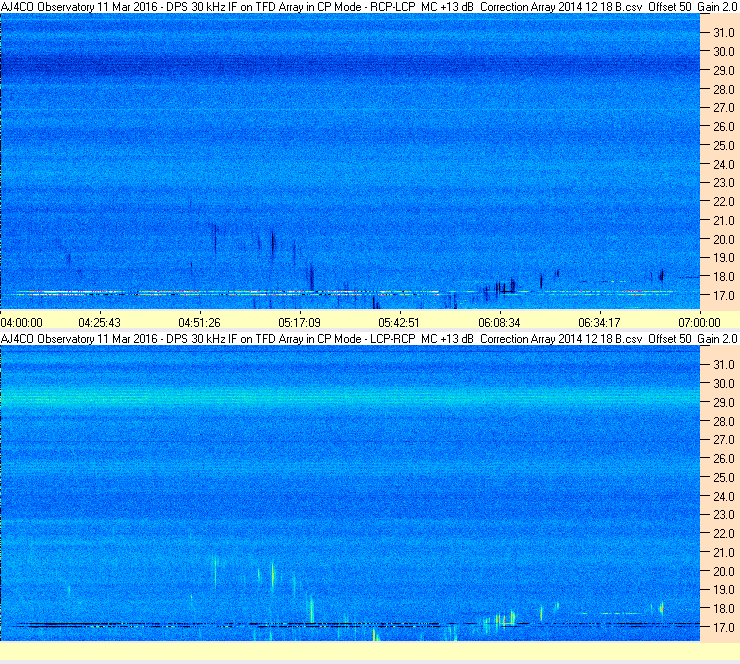The height and width of the screenshot is (664, 740).
Task: Click 19.0 frequency label in LCP-RCP chart
Action: pos(723,590)
